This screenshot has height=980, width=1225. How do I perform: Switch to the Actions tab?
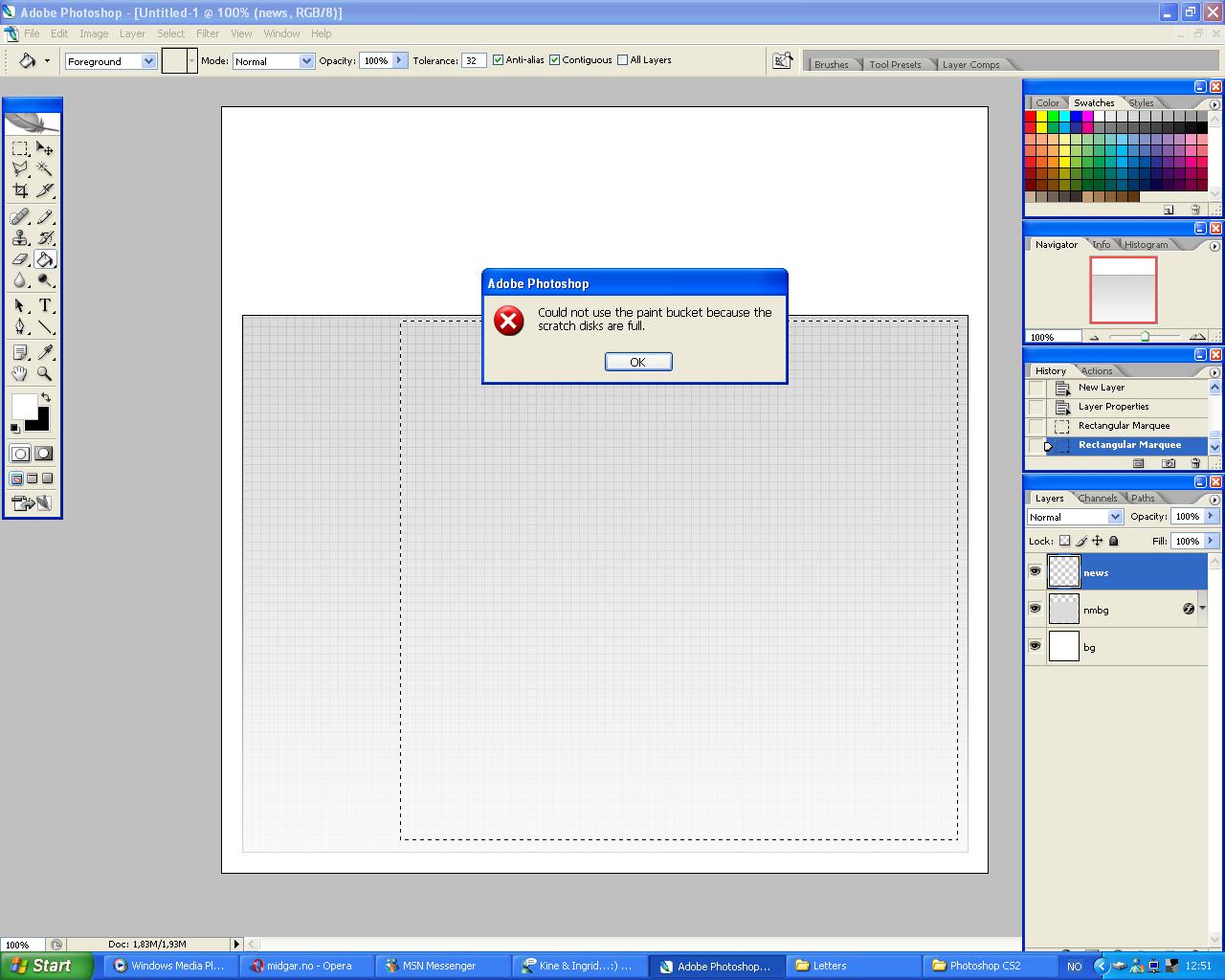click(x=1097, y=370)
